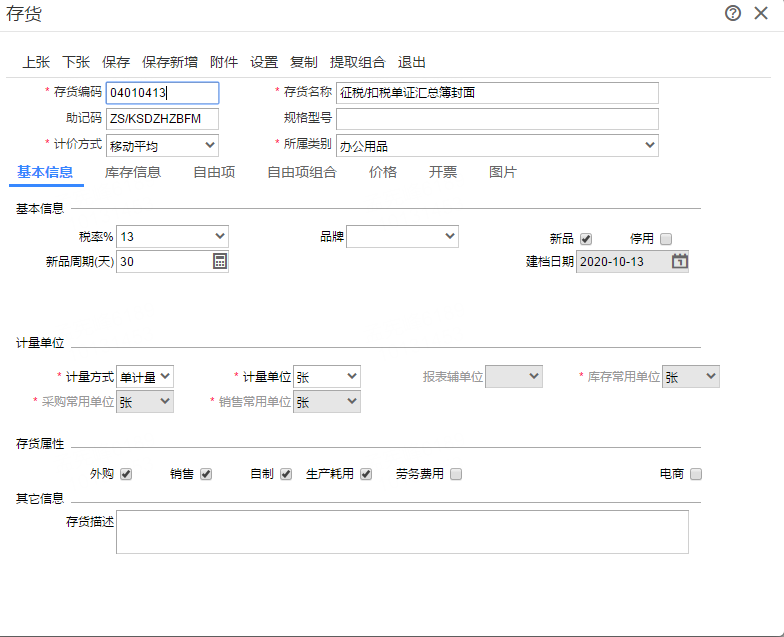
Task: Open the help question mark icon
Action: [732, 13]
